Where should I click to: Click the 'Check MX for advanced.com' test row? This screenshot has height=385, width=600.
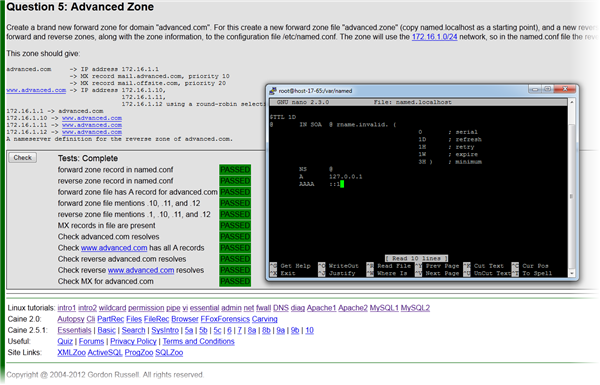click(154, 282)
